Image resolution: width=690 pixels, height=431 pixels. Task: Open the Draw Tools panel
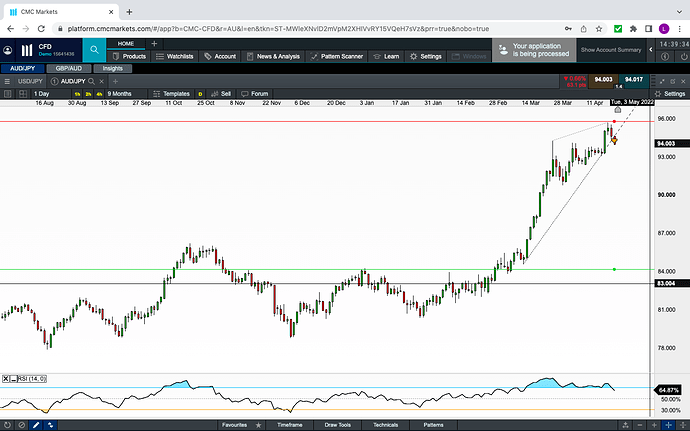339,425
